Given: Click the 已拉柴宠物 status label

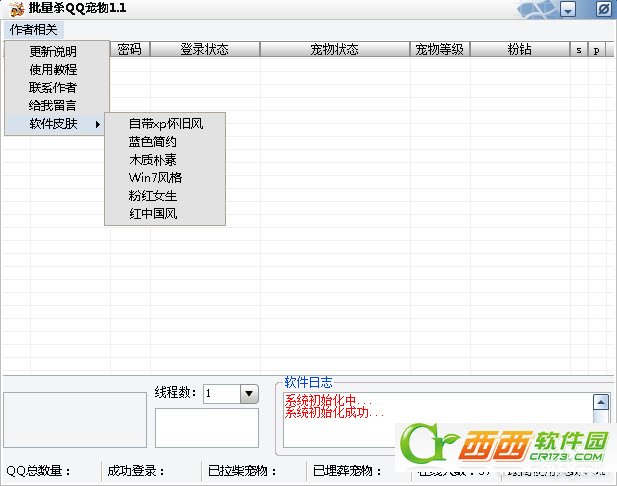Looking at the screenshot, I should [x=242, y=471].
